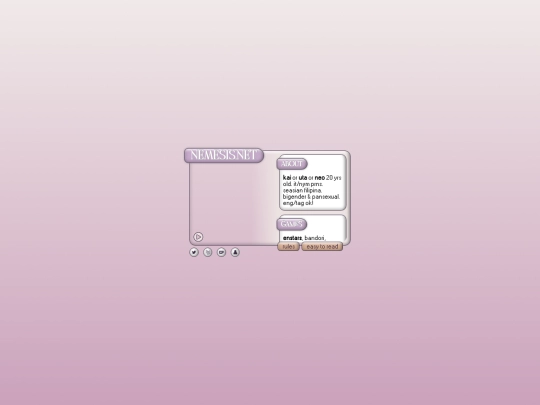The width and height of the screenshot is (540, 405).
Task: Open the rules button
Action: (288, 247)
